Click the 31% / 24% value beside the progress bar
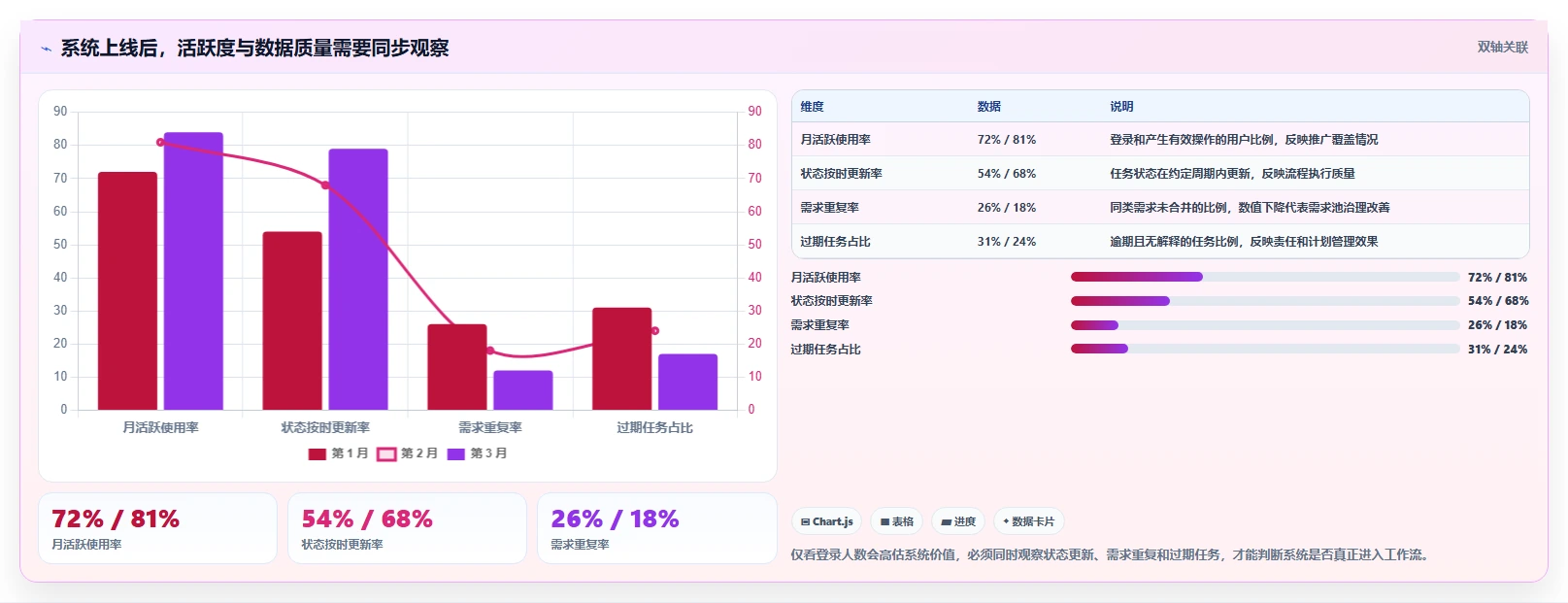 click(x=1497, y=350)
